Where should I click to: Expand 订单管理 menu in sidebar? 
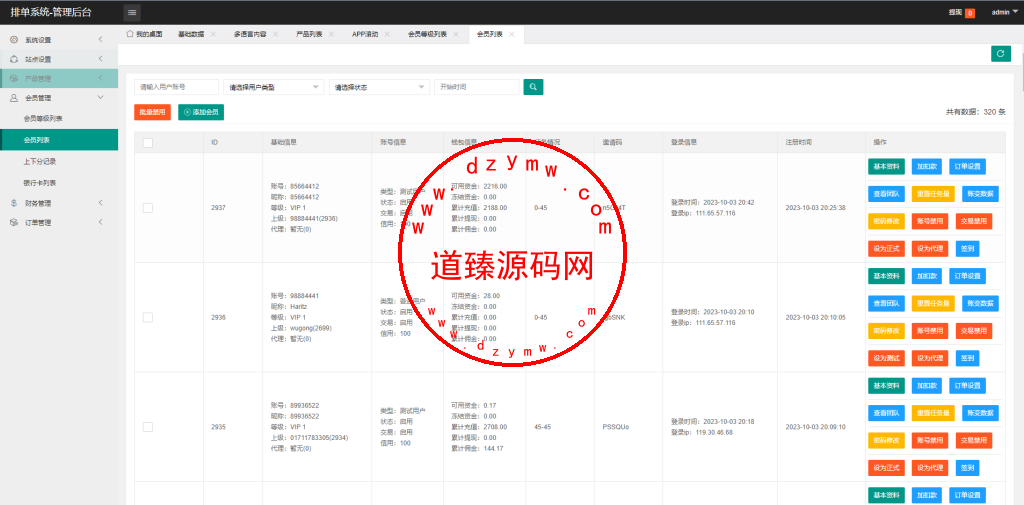pyautogui.click(x=59, y=223)
